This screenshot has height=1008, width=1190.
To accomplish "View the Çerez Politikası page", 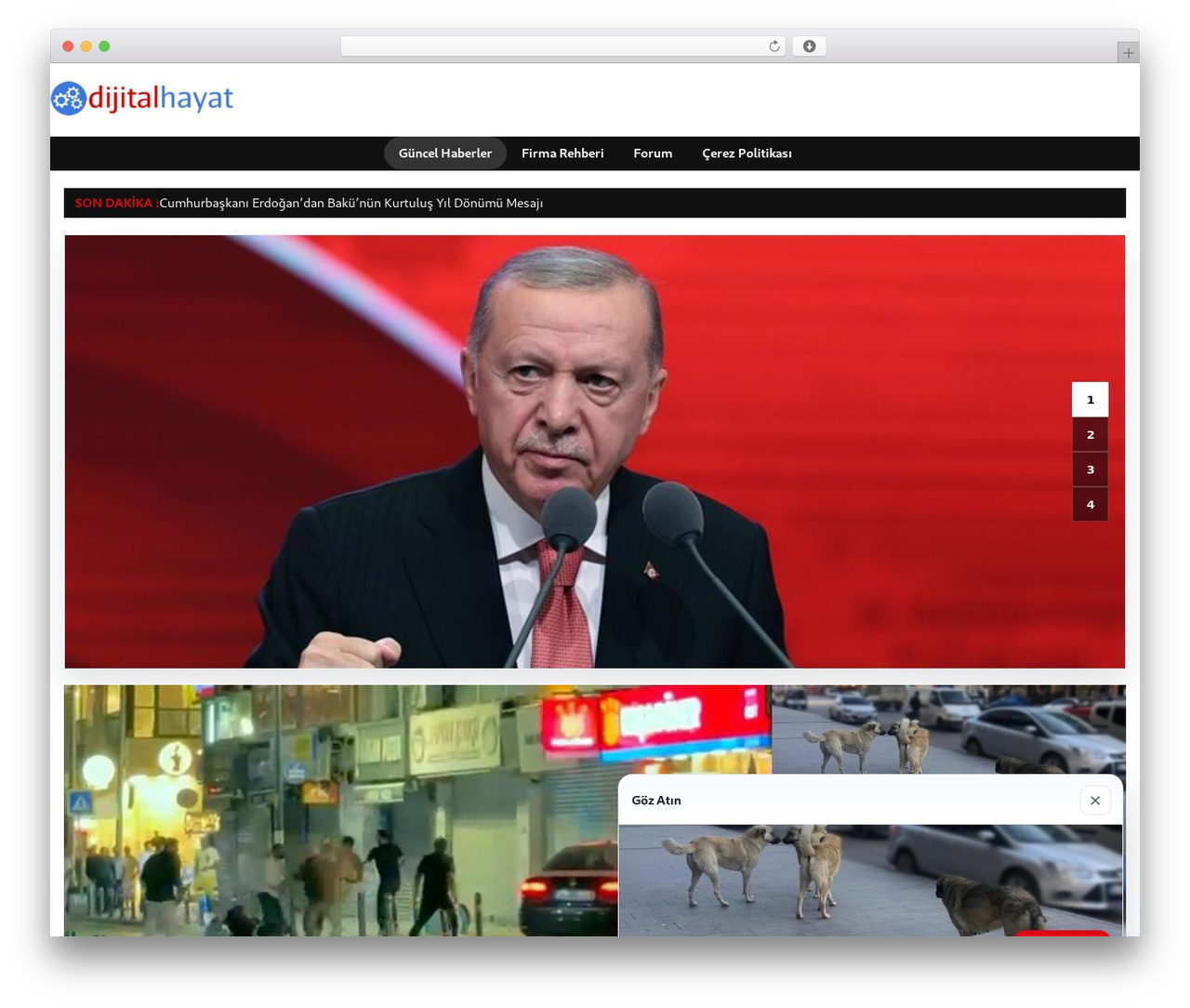I will coord(747,153).
